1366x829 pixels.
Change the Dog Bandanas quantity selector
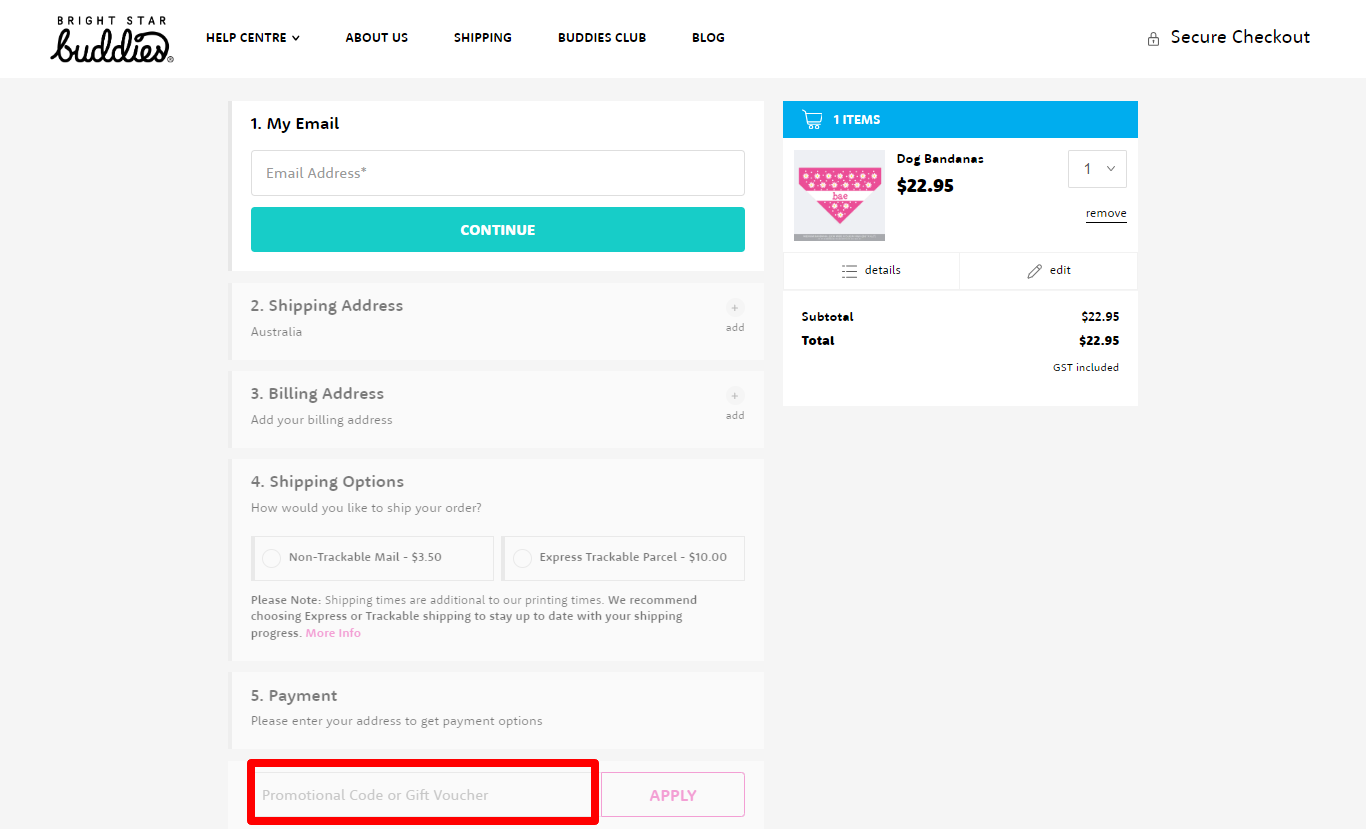pyautogui.click(x=1097, y=168)
